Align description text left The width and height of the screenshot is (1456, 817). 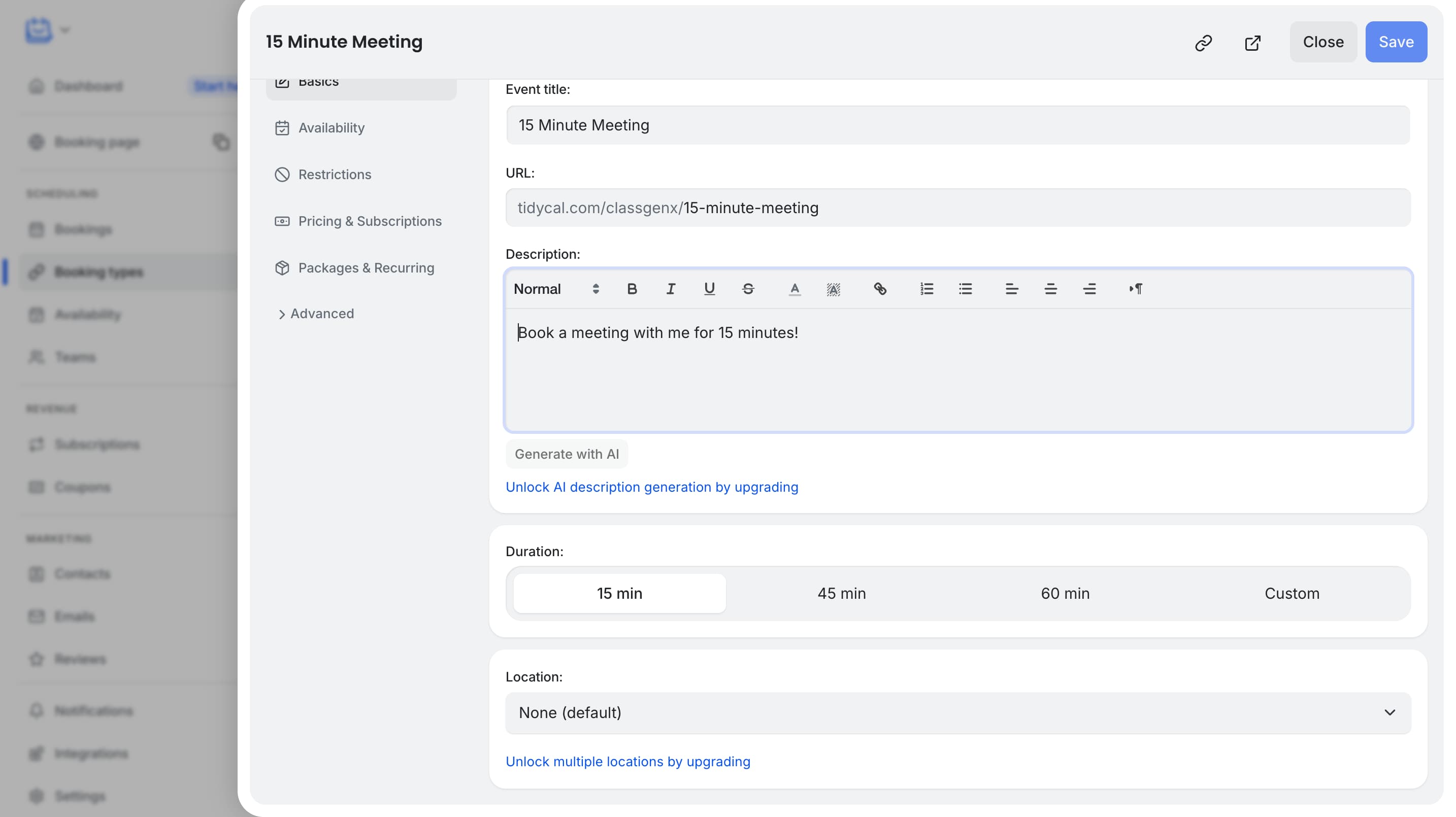coord(1012,289)
